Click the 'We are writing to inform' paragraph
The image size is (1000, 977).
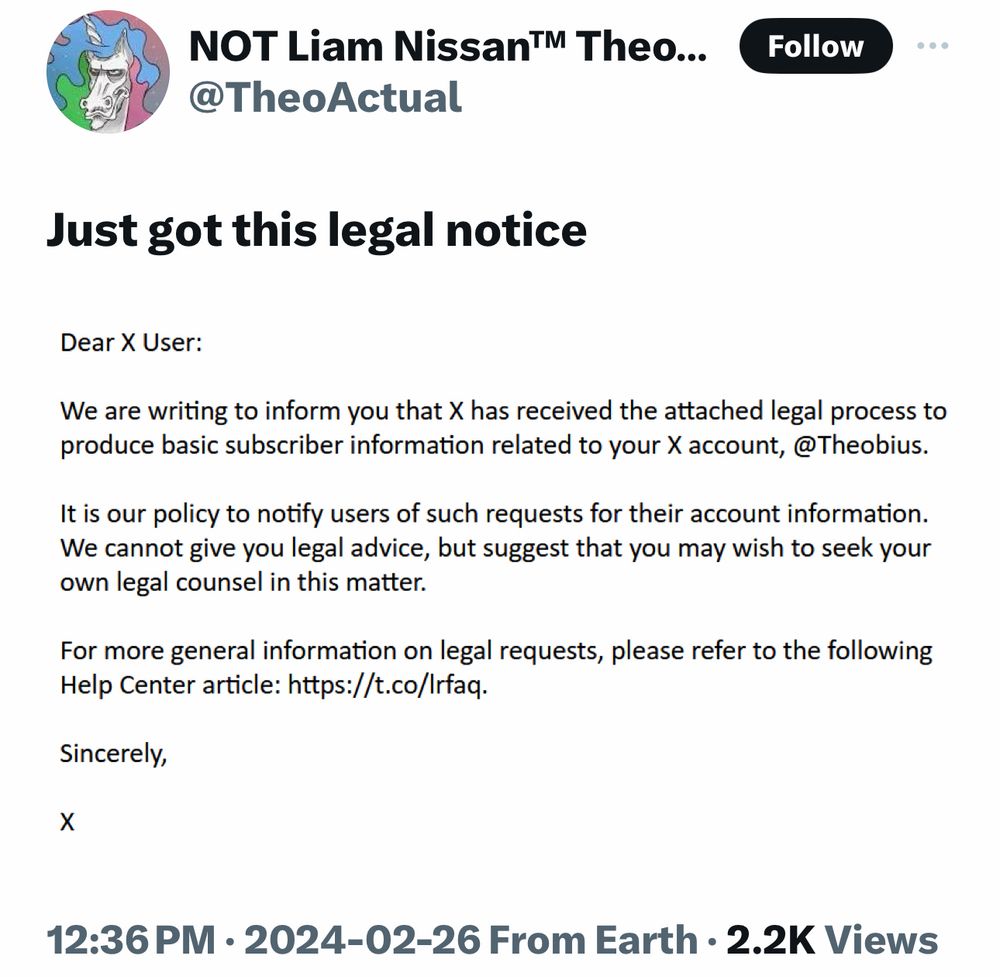(x=503, y=428)
